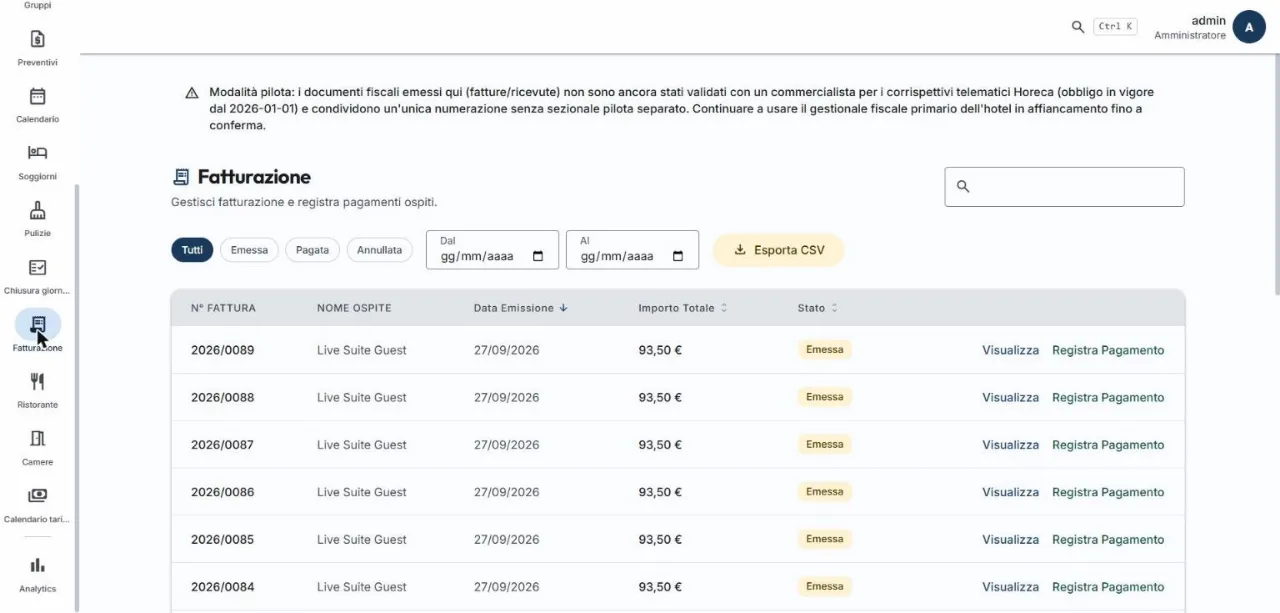Registra Pagamento for invoice 2026/0088

(x=1108, y=397)
